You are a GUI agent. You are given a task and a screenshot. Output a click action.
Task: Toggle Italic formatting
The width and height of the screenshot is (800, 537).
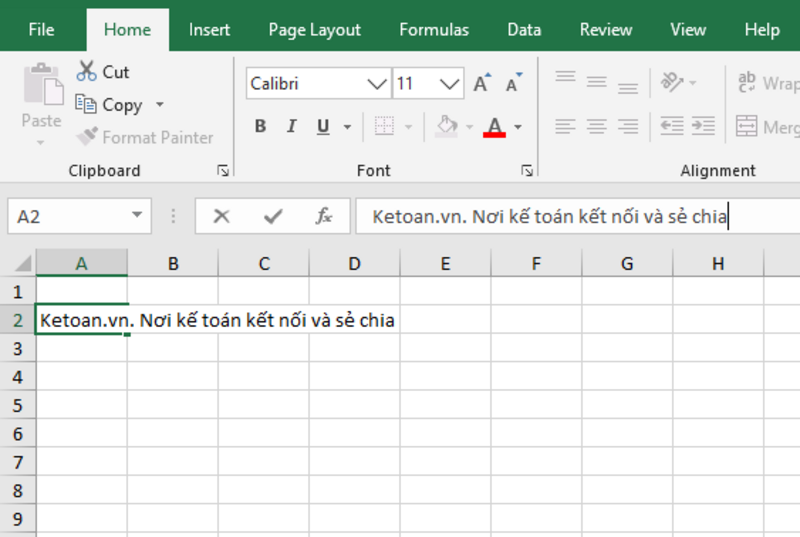292,126
